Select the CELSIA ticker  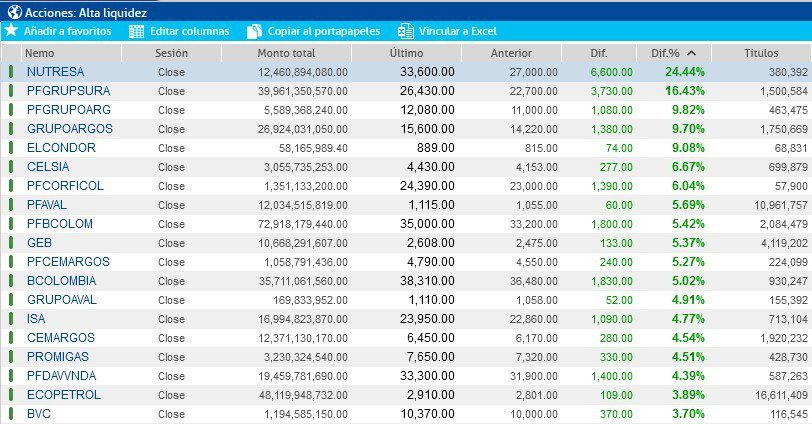[x=48, y=167]
